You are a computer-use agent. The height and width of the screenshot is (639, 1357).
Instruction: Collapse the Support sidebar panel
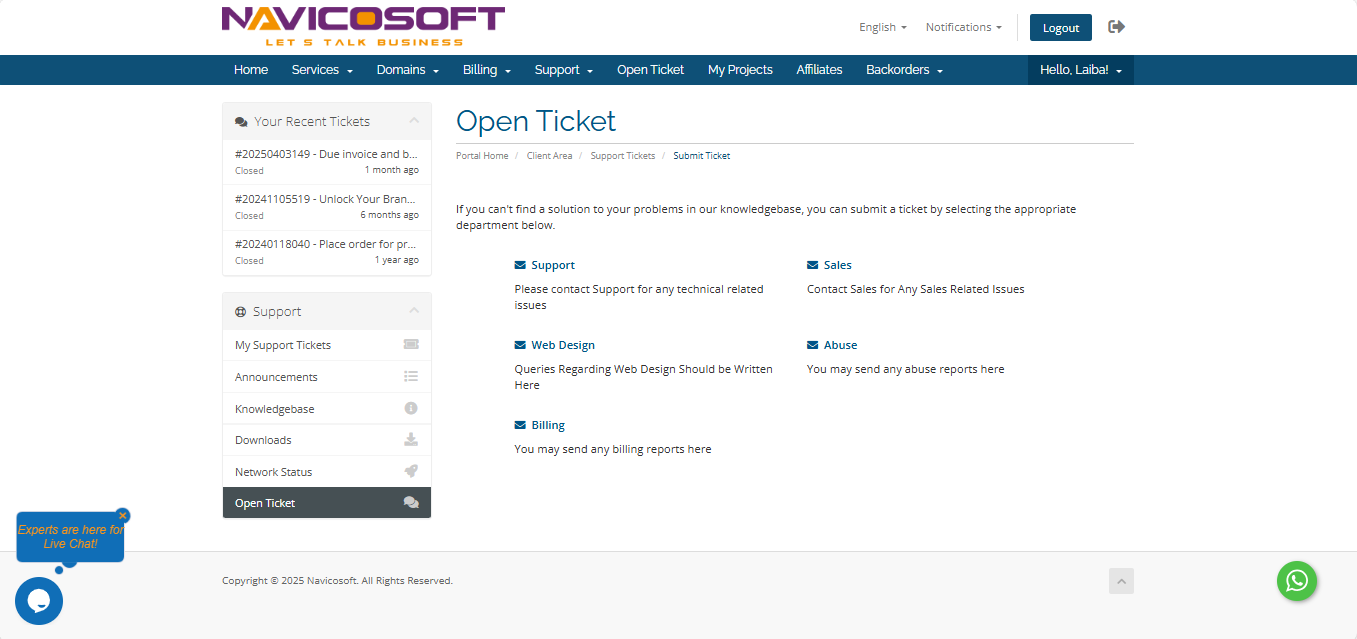pyautogui.click(x=414, y=311)
